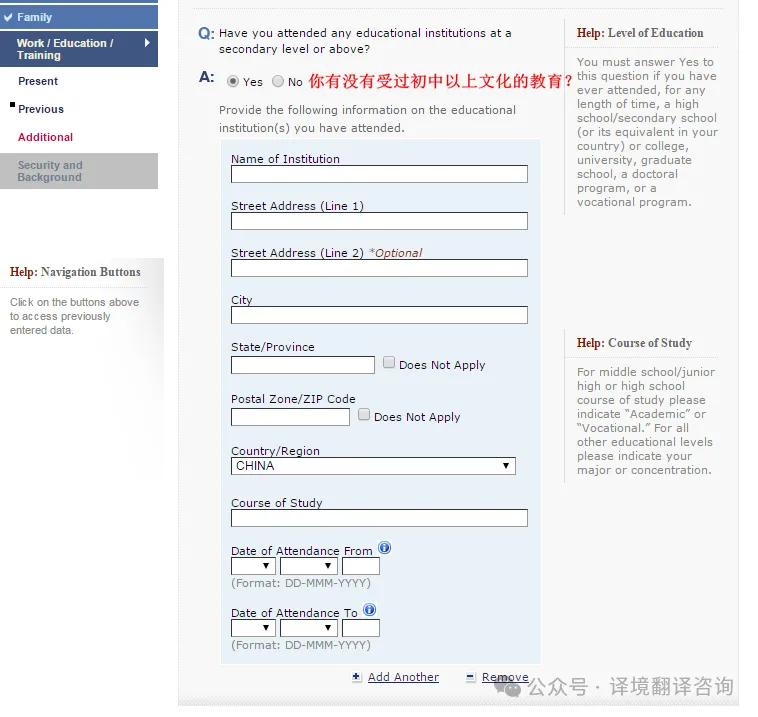Viewport: 758px width, 717px height.
Task: Click info icon beside Date of Attendance To
Action: tap(369, 611)
